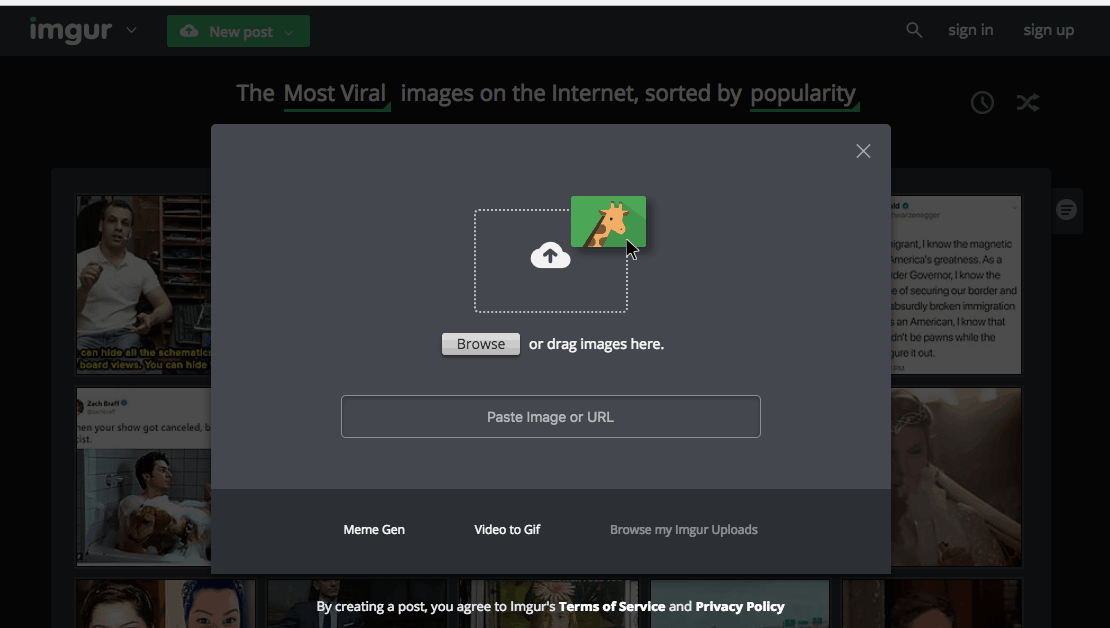The width and height of the screenshot is (1110, 628).
Task: Click the sign up link
Action: 1048,30
